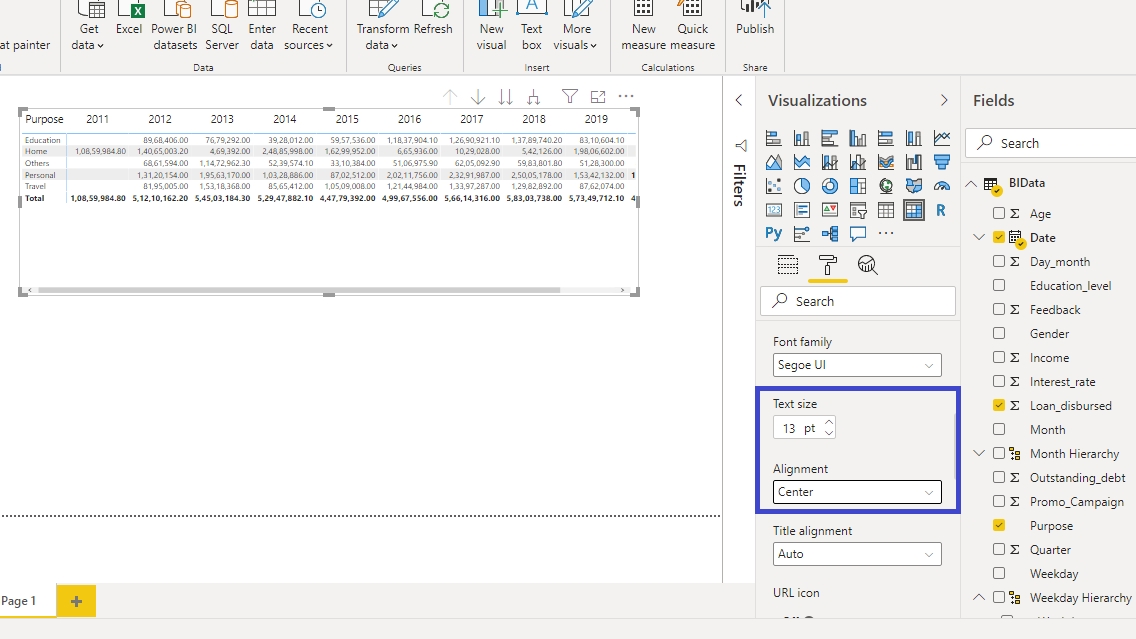Viewport: 1136px width, 639px height.
Task: Expand the Filters pane
Action: pyautogui.click(x=739, y=100)
